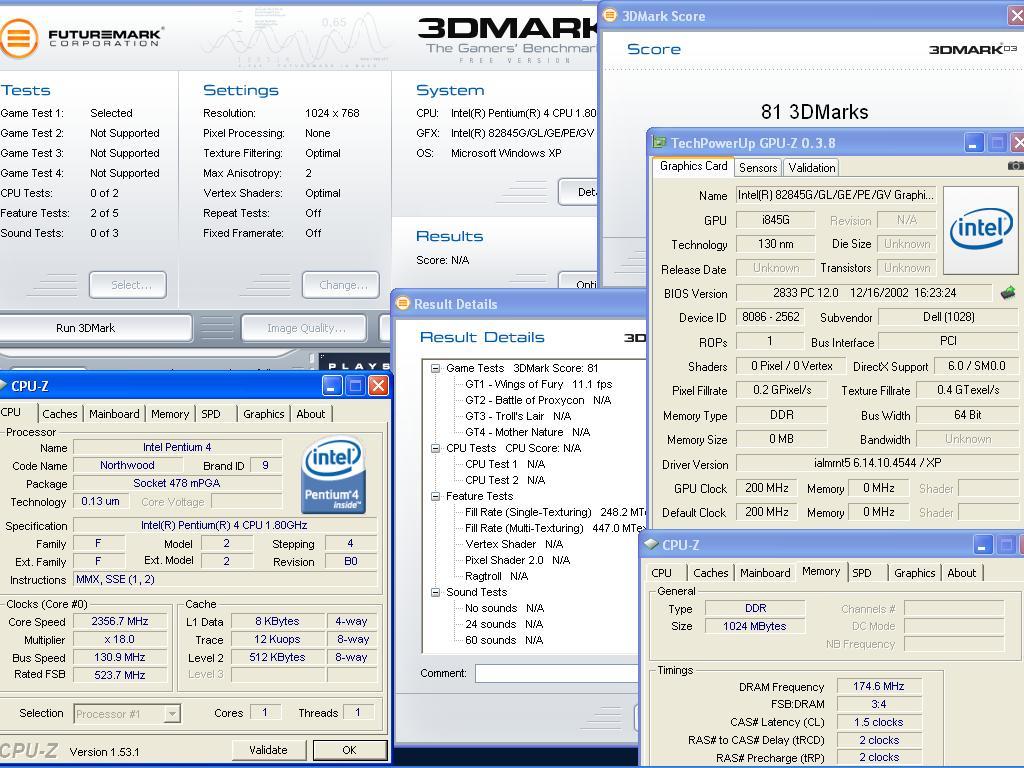
Task: Select Fill Rate (Single-Texturing) row
Action: tap(555, 512)
